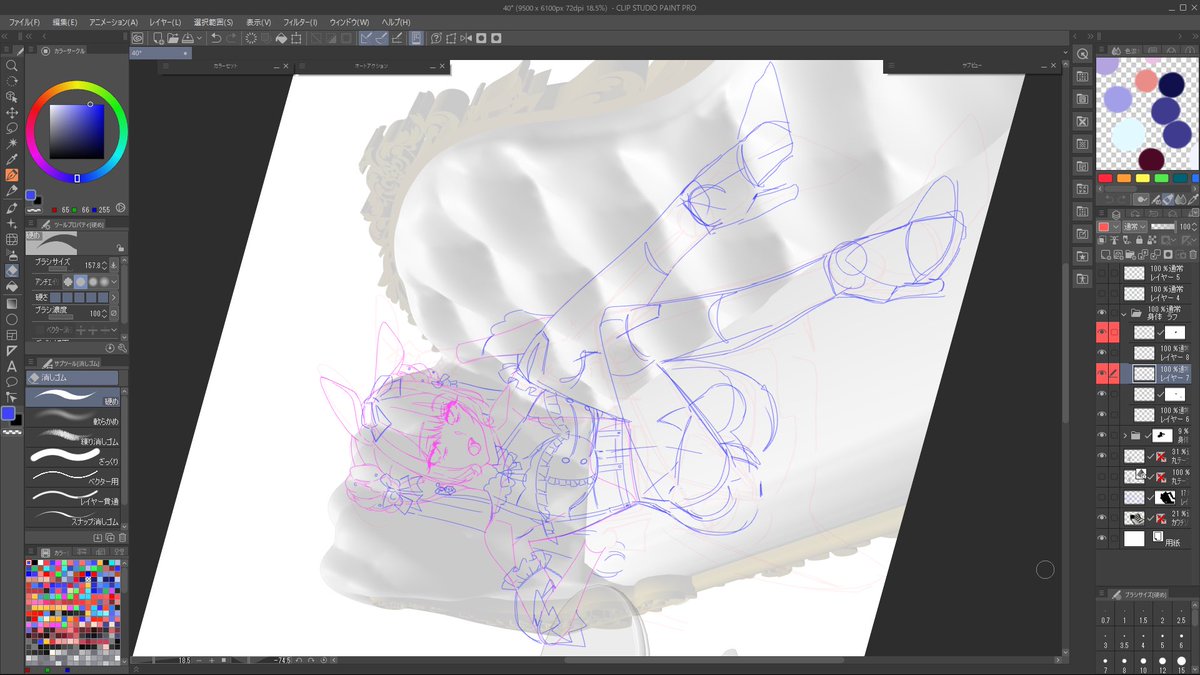Screen dimensions: 1200x675
Task: Click the Clear selection dotted circle icon
Action: coord(250,38)
